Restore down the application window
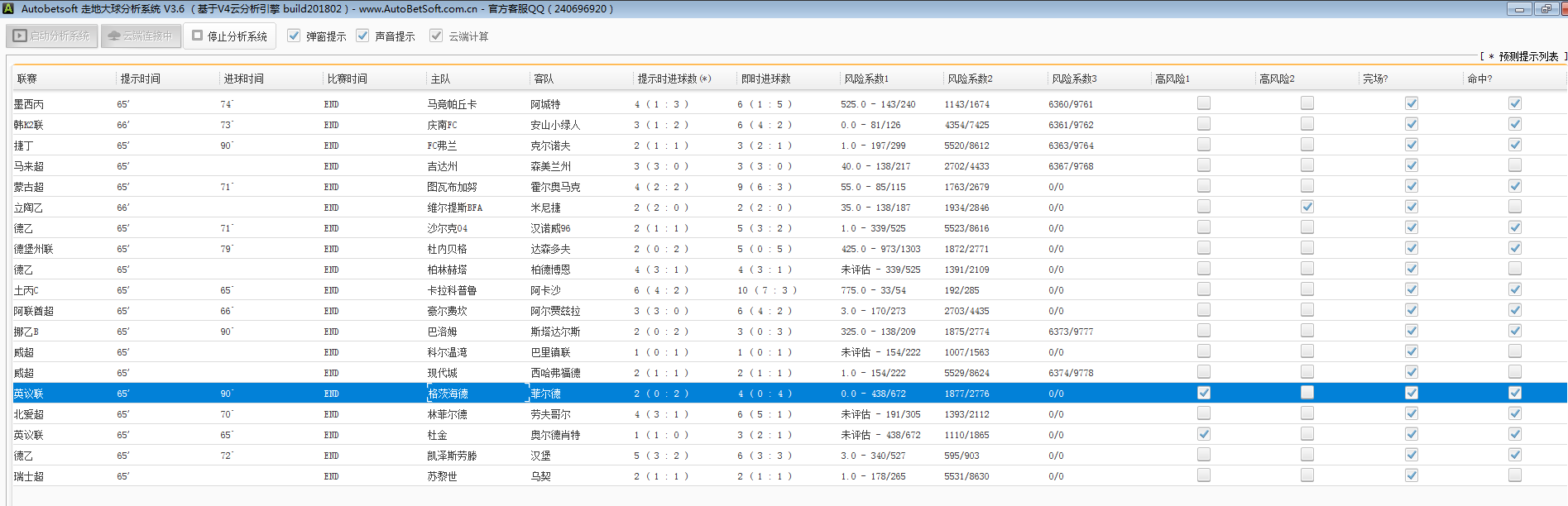The height and width of the screenshot is (506, 1568). point(1546,9)
